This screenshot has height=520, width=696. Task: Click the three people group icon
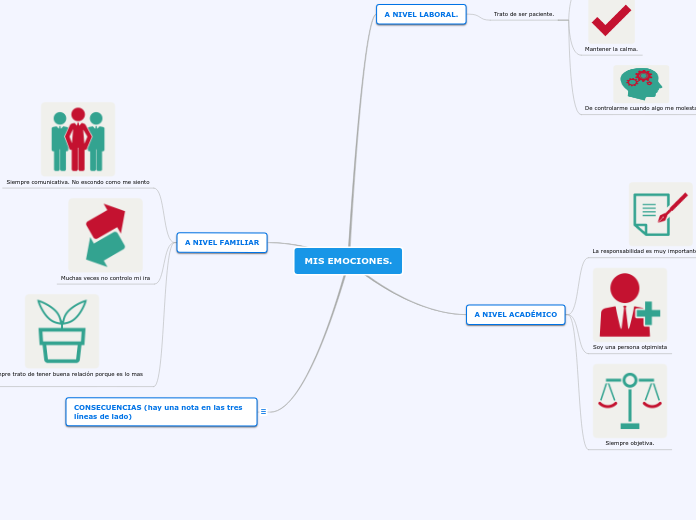click(78, 139)
